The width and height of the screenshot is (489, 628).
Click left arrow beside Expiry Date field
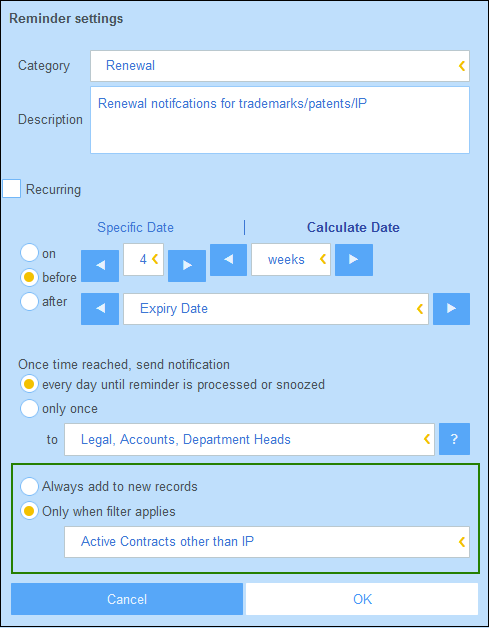coord(100,308)
